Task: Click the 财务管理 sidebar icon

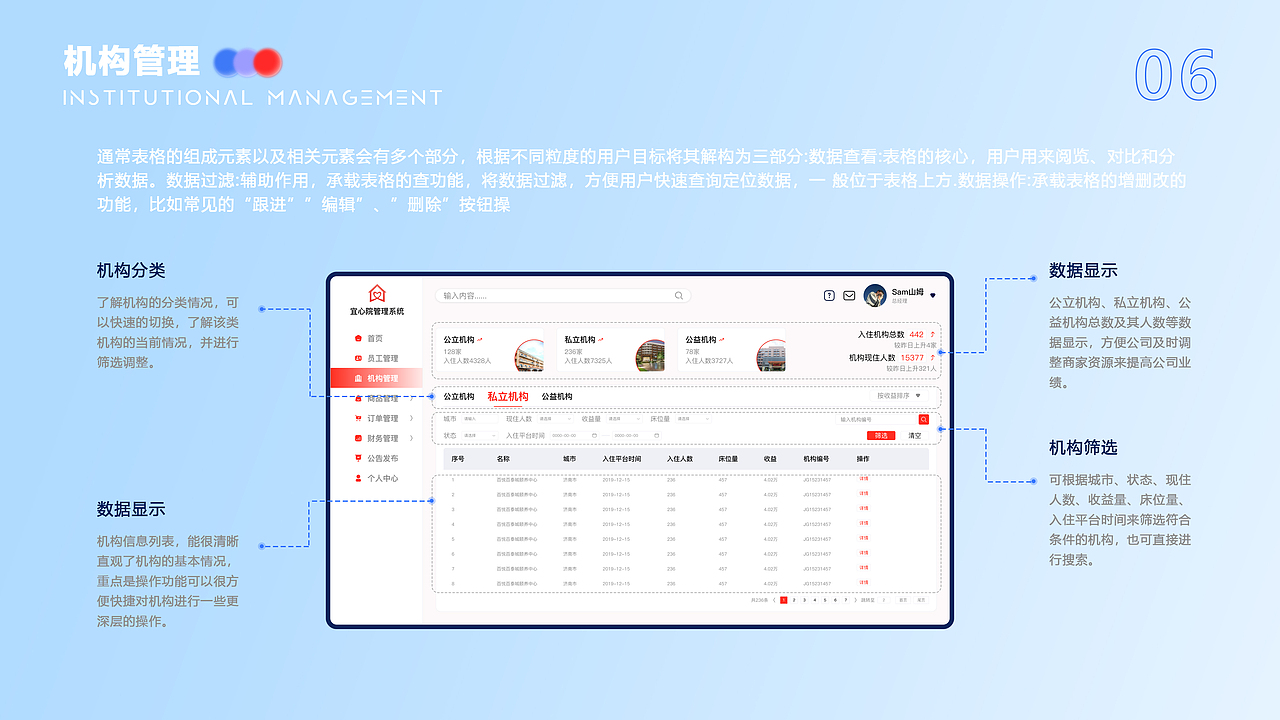Action: coord(358,439)
